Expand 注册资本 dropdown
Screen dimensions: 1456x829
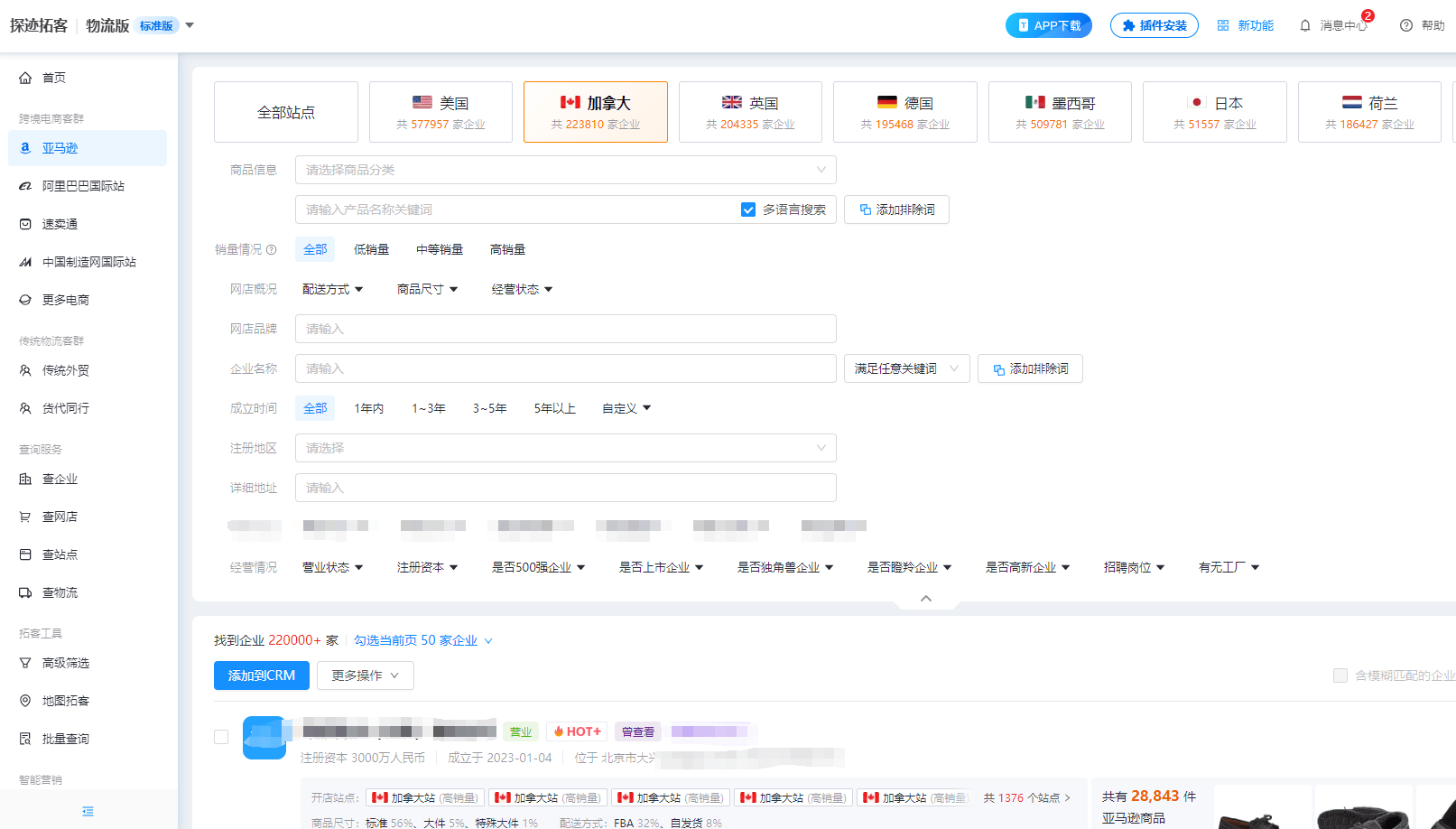point(427,567)
